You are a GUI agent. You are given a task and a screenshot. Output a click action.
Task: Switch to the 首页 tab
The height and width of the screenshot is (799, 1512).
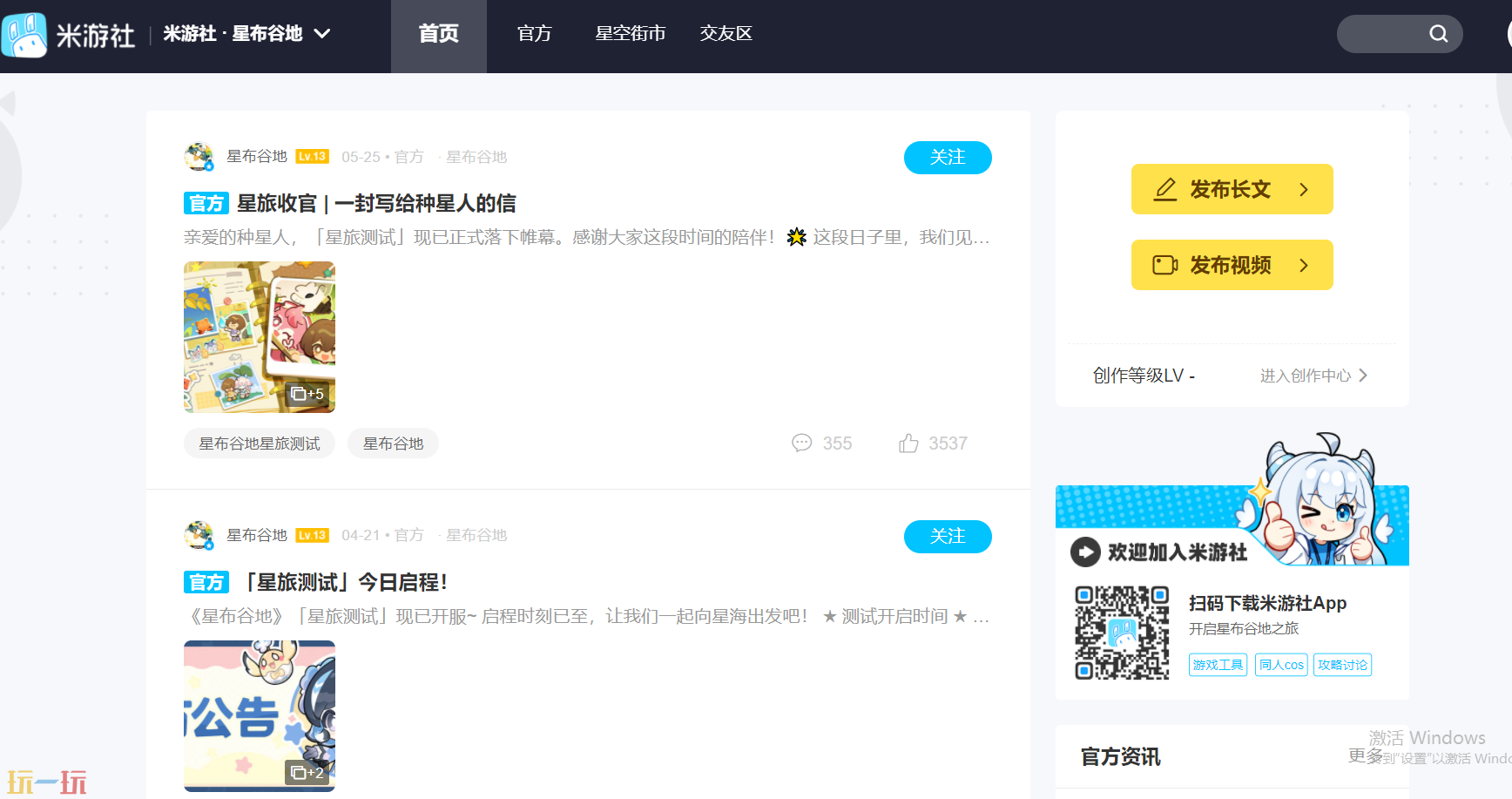(x=439, y=34)
